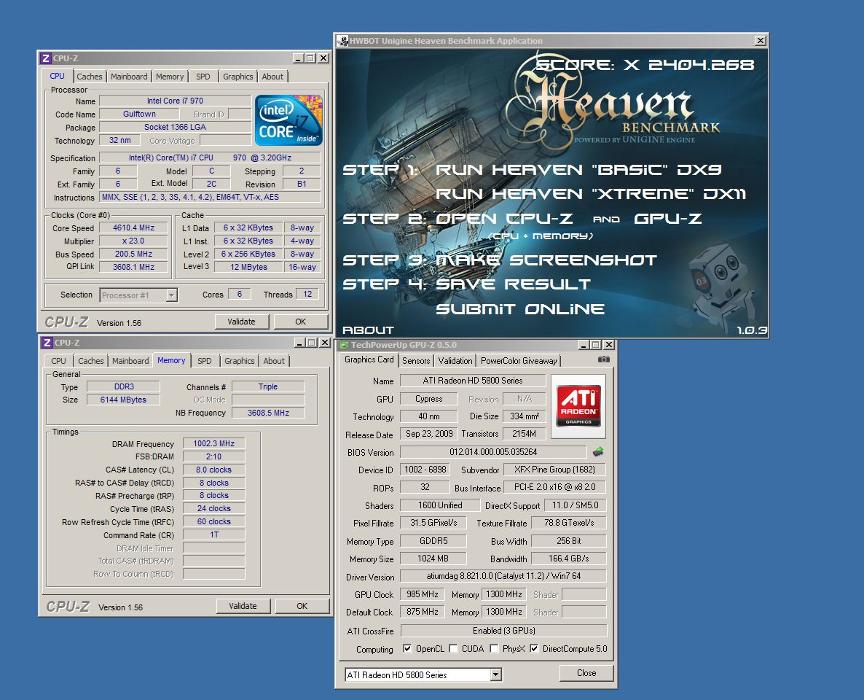Select CPU tab in bottom CPU-Z window
This screenshot has height=700, width=864.
pos(58,361)
